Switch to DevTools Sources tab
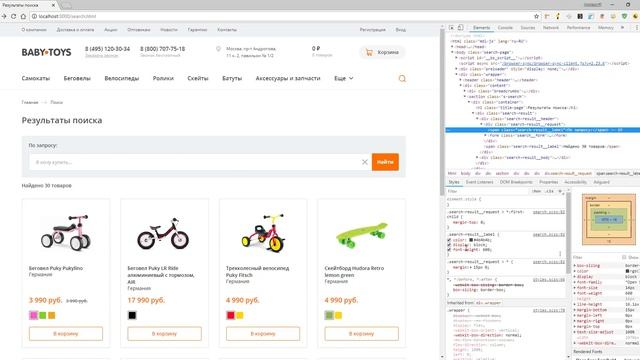640x360 pixels. (x=528, y=27)
